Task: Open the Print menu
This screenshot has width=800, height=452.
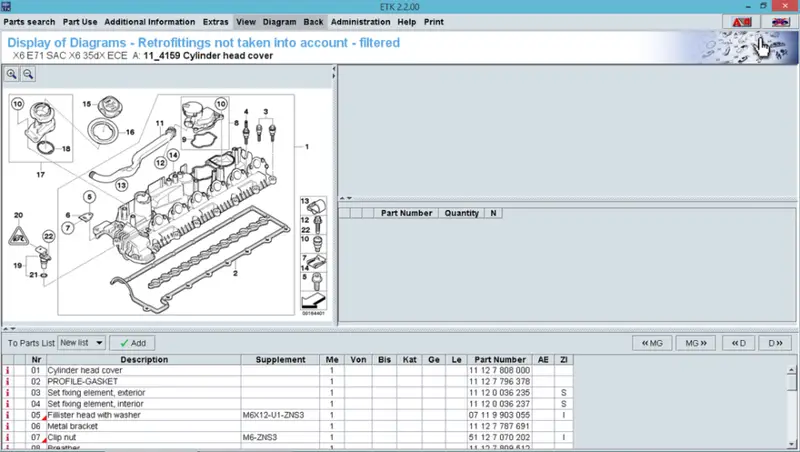Action: (434, 22)
